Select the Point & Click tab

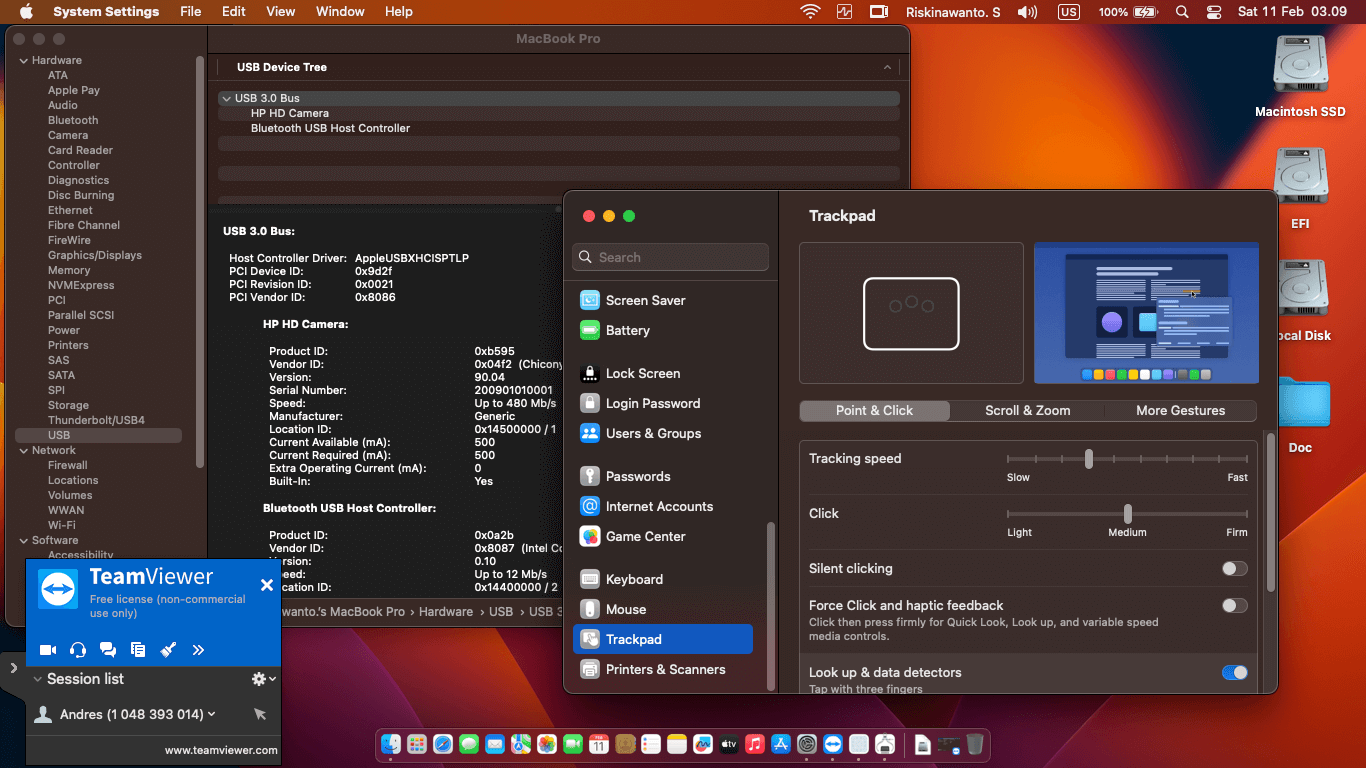[875, 411]
